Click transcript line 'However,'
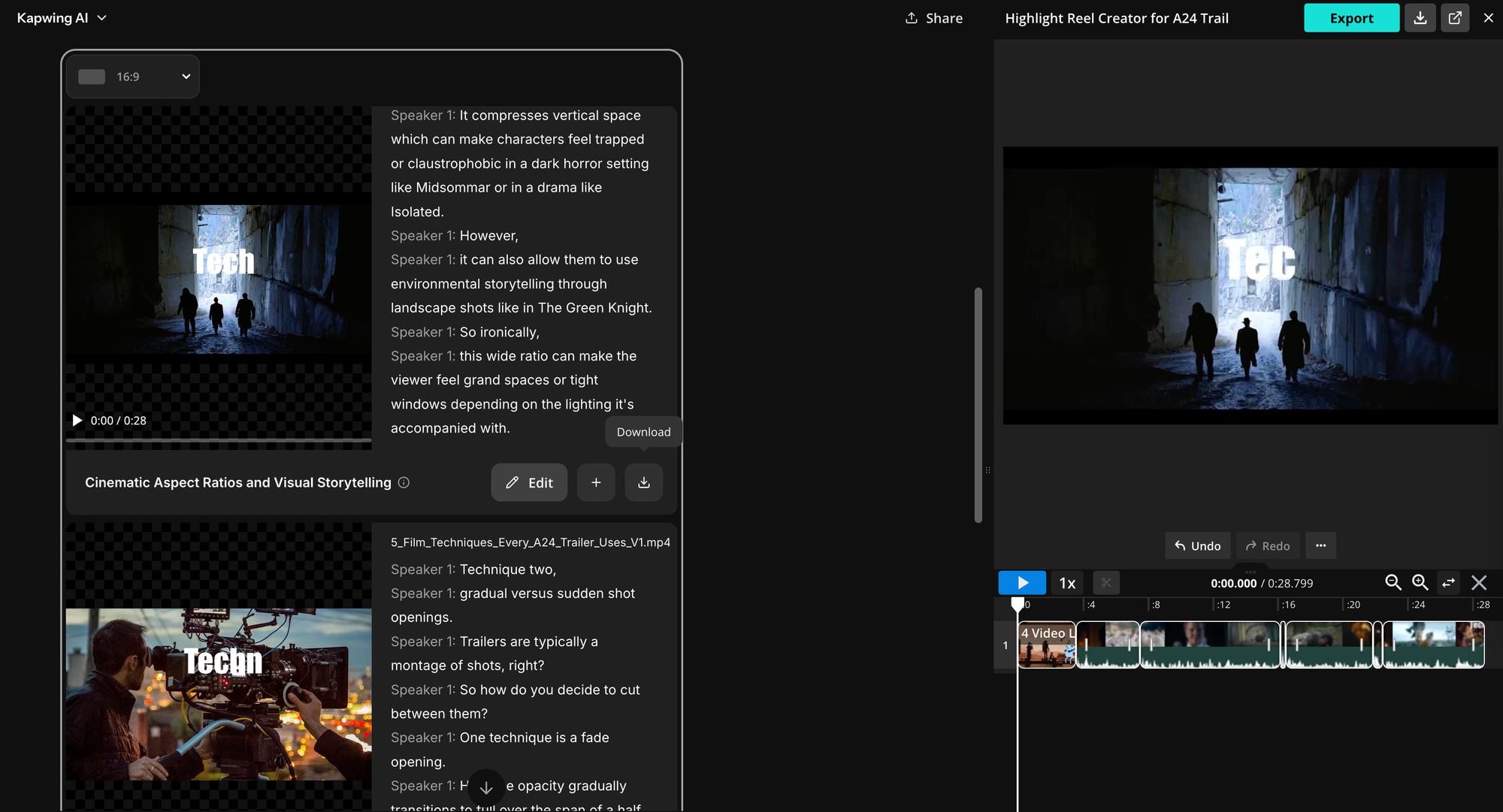This screenshot has width=1503, height=812. tap(488, 236)
